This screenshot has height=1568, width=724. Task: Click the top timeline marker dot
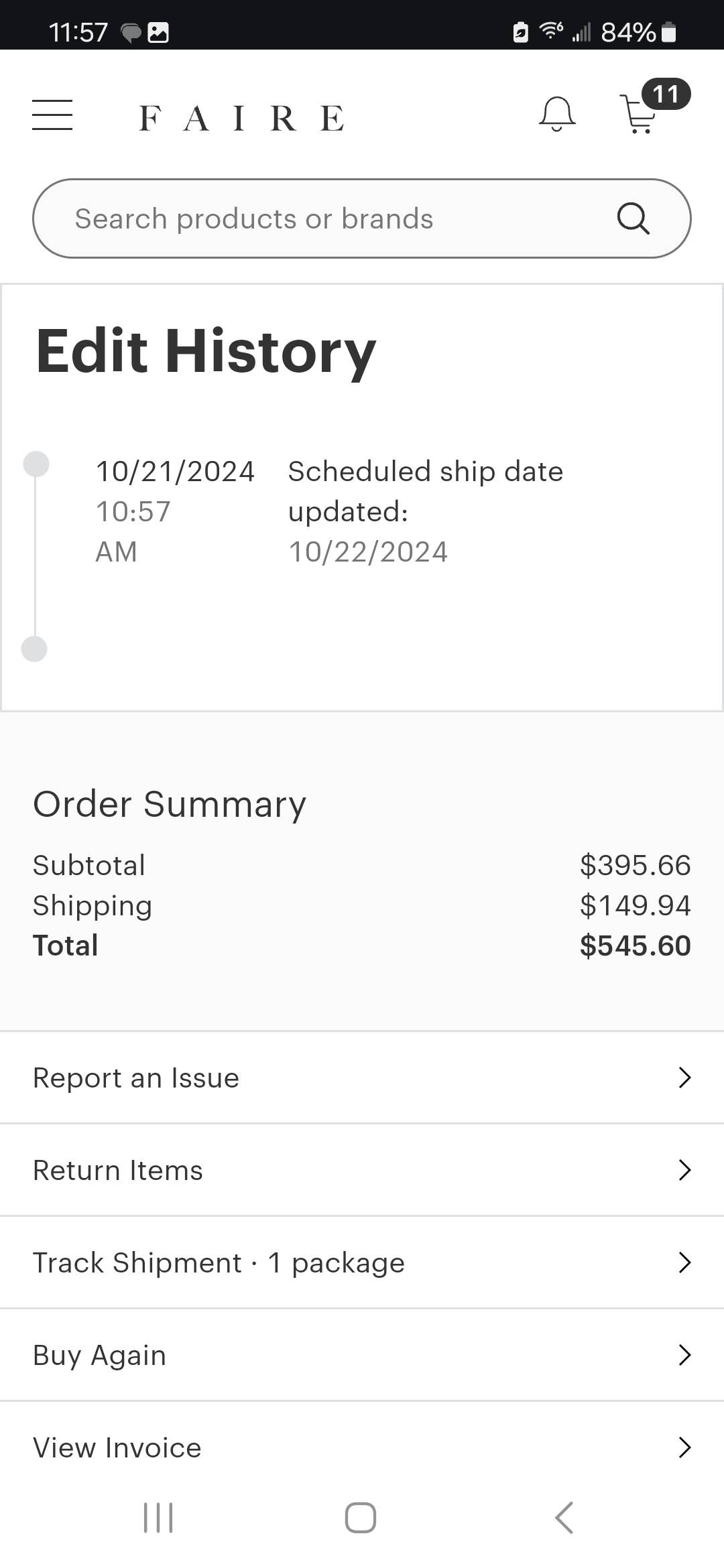[36, 464]
